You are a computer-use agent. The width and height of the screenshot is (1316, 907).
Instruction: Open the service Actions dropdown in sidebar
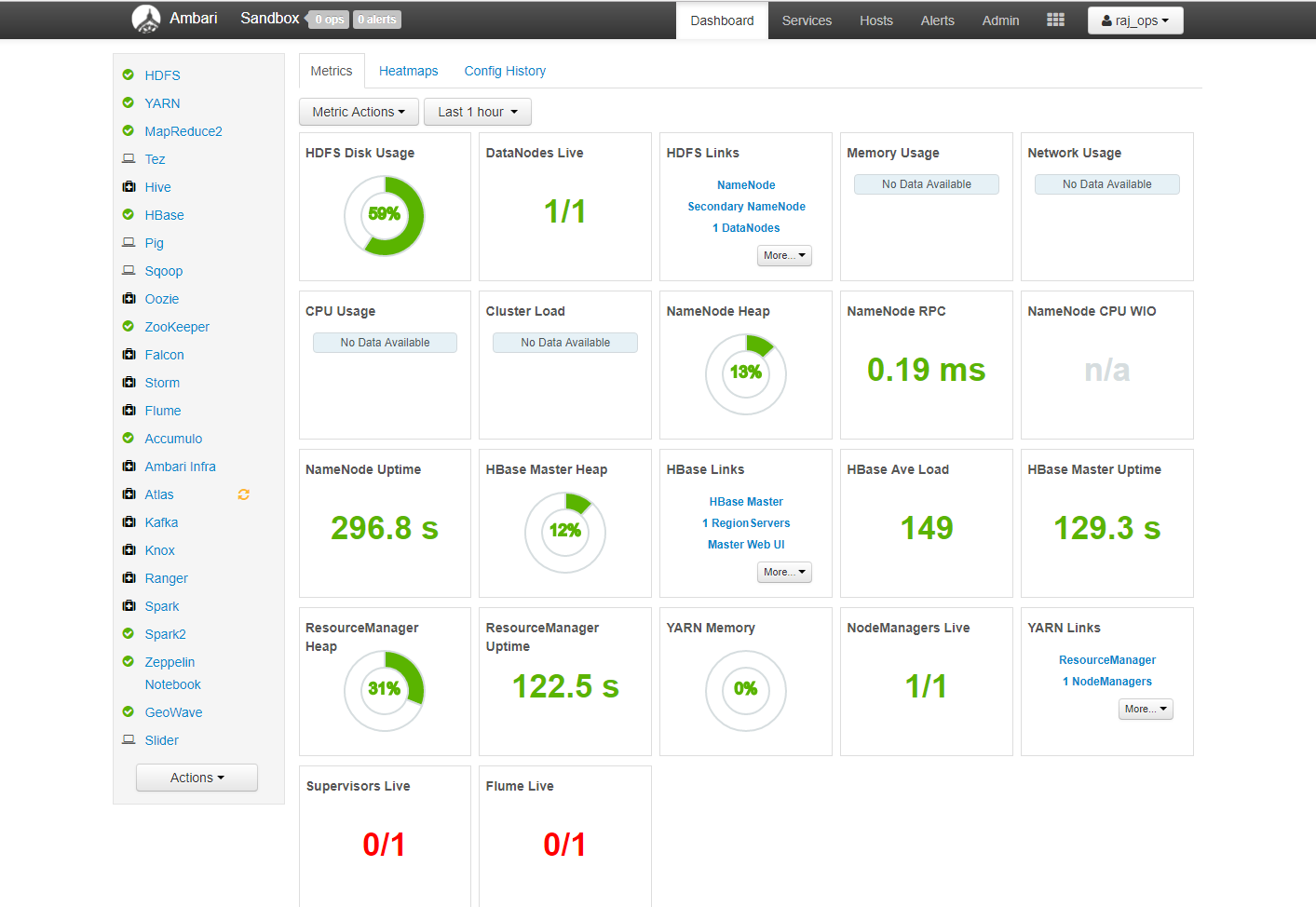point(197,778)
